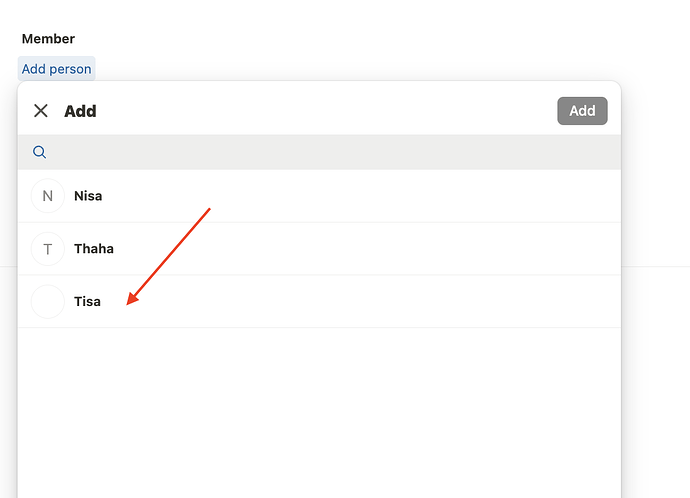The image size is (690, 498).
Task: Click the head of the red arrow
Action: coord(130,301)
